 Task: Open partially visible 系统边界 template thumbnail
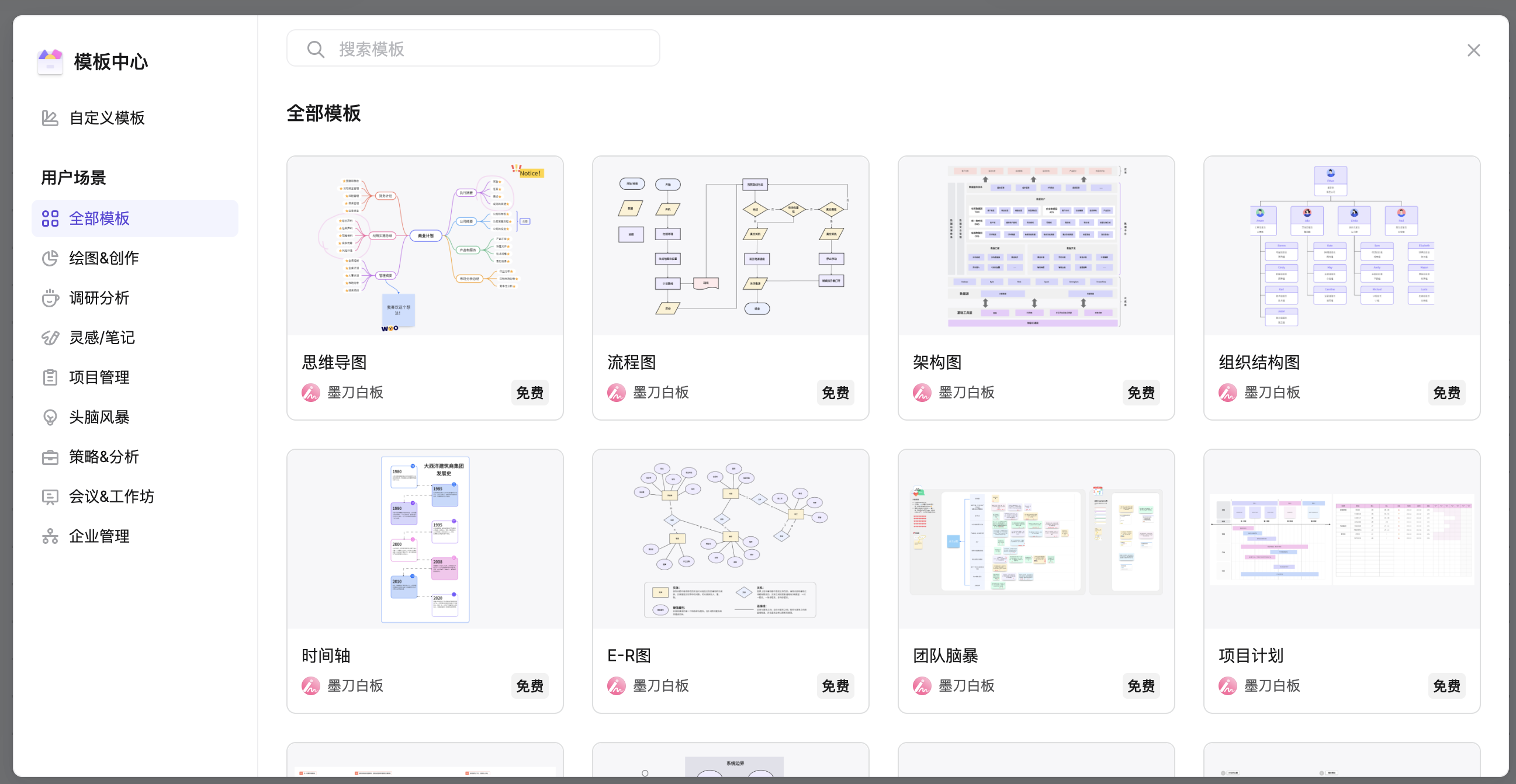[731, 760]
